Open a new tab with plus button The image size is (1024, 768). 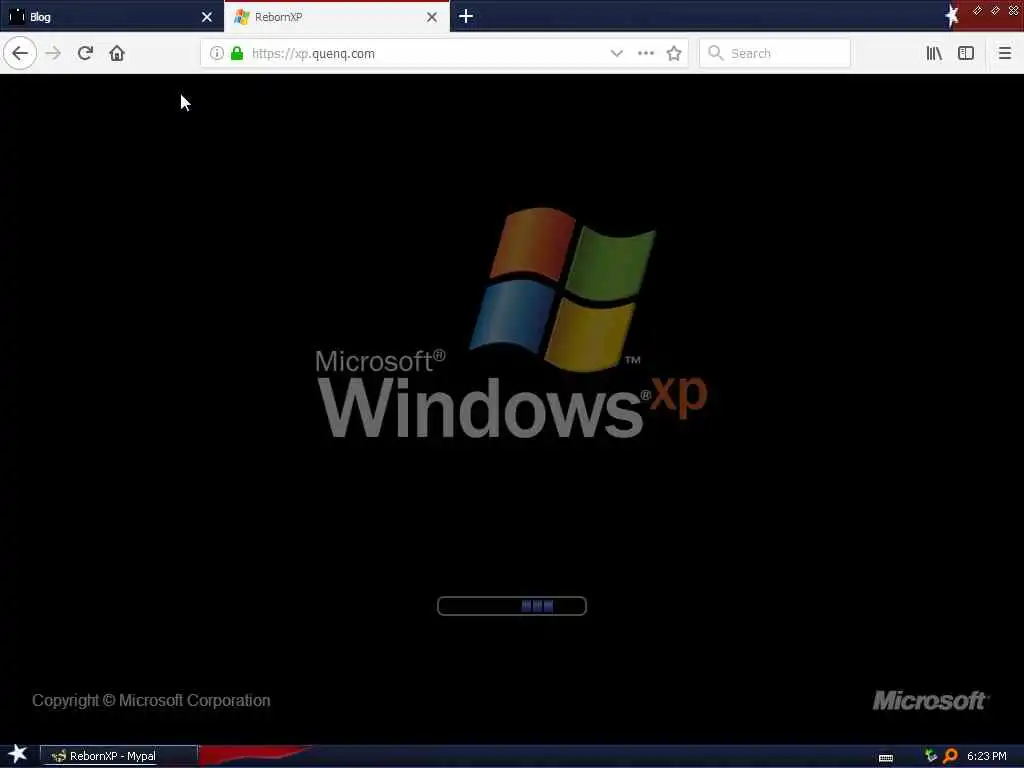click(x=466, y=16)
